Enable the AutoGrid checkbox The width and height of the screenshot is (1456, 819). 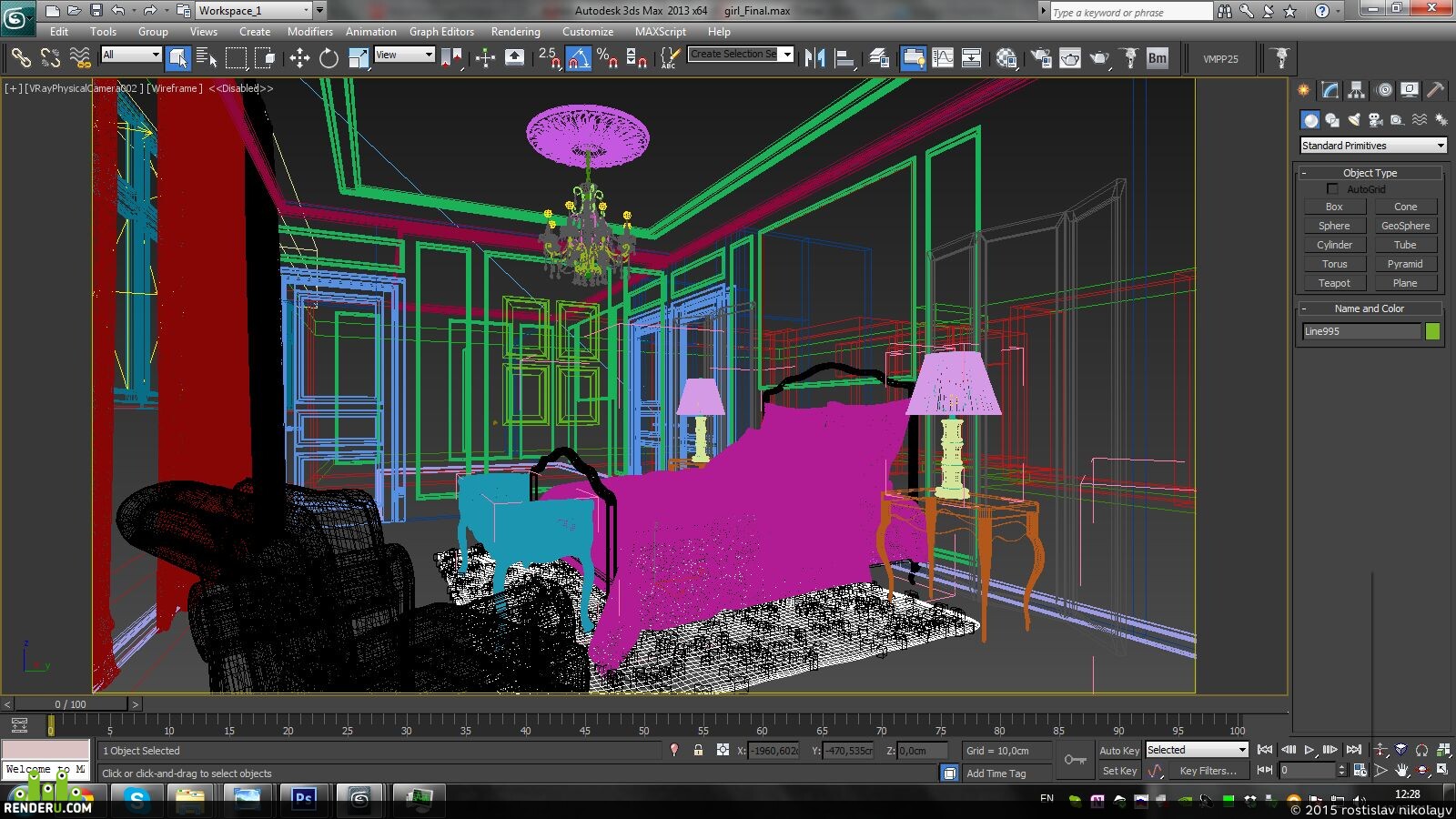pos(1332,189)
